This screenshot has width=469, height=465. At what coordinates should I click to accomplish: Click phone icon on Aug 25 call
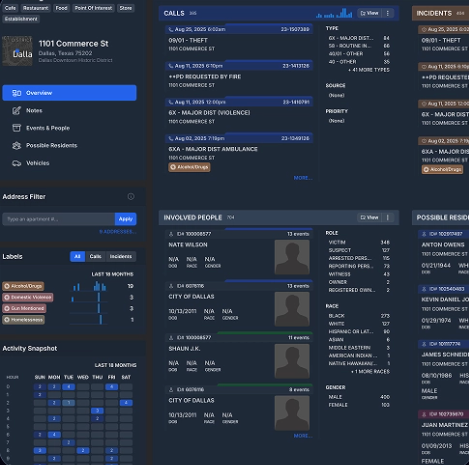click(171, 29)
